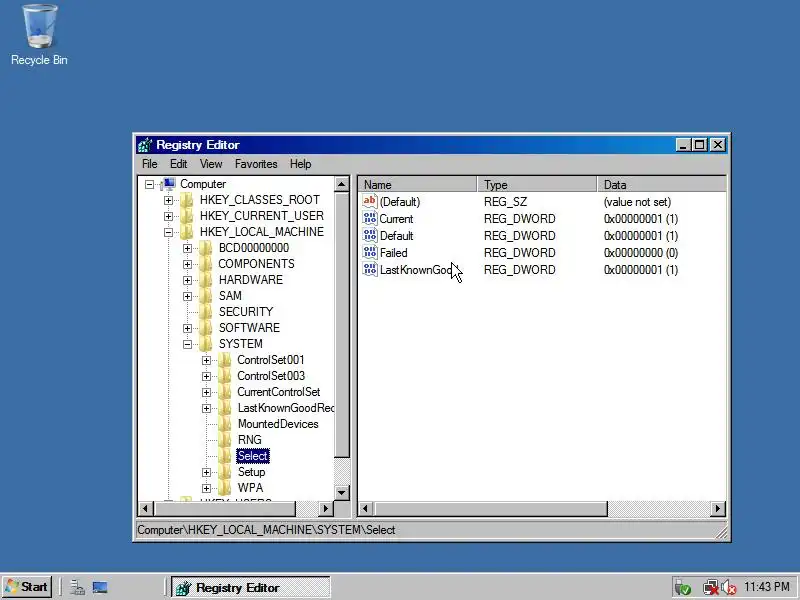This screenshot has width=800, height=600.
Task: Click the HKEY_CURRENT_USER folder icon
Action: pyautogui.click(x=187, y=216)
